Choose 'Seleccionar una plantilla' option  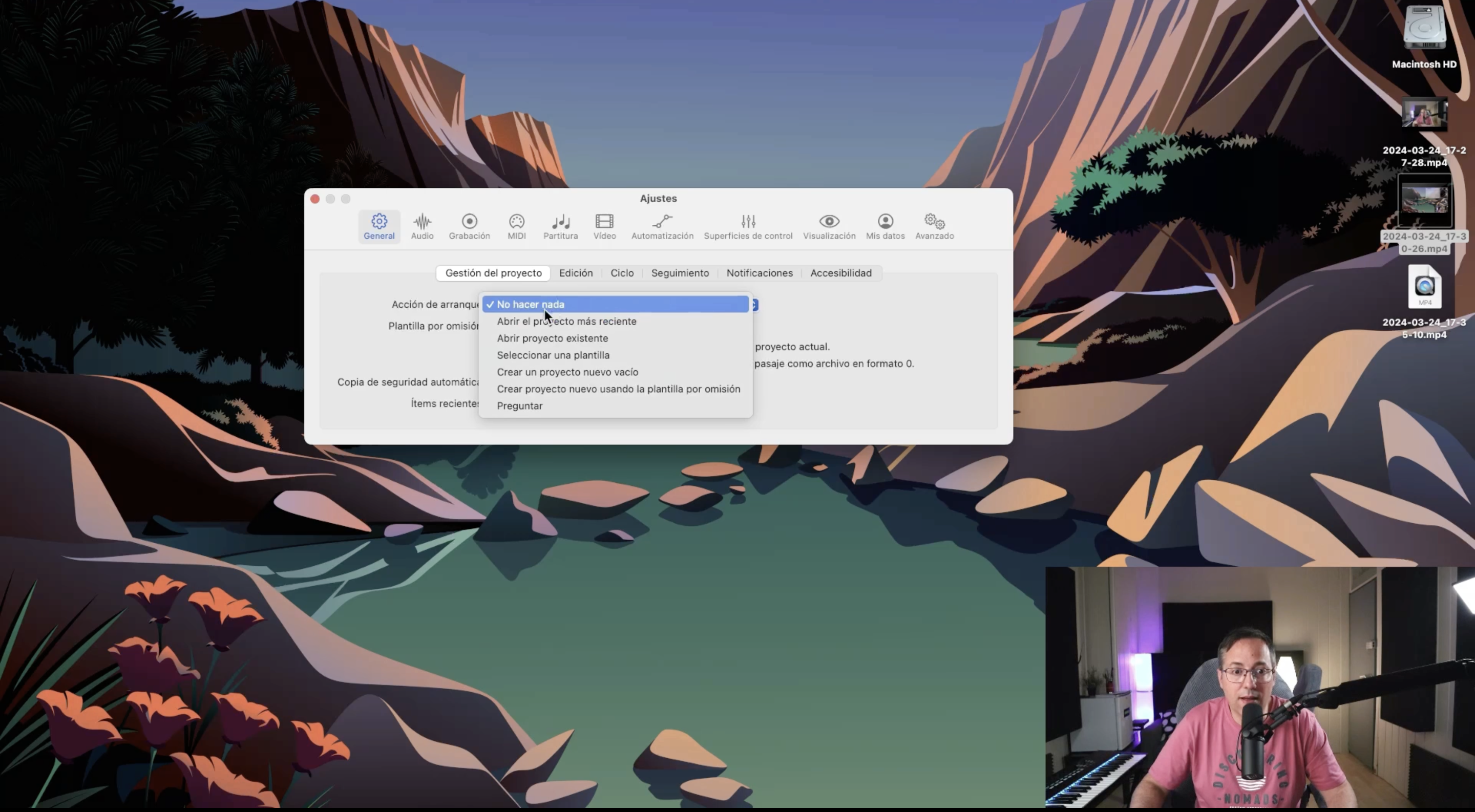coord(553,355)
